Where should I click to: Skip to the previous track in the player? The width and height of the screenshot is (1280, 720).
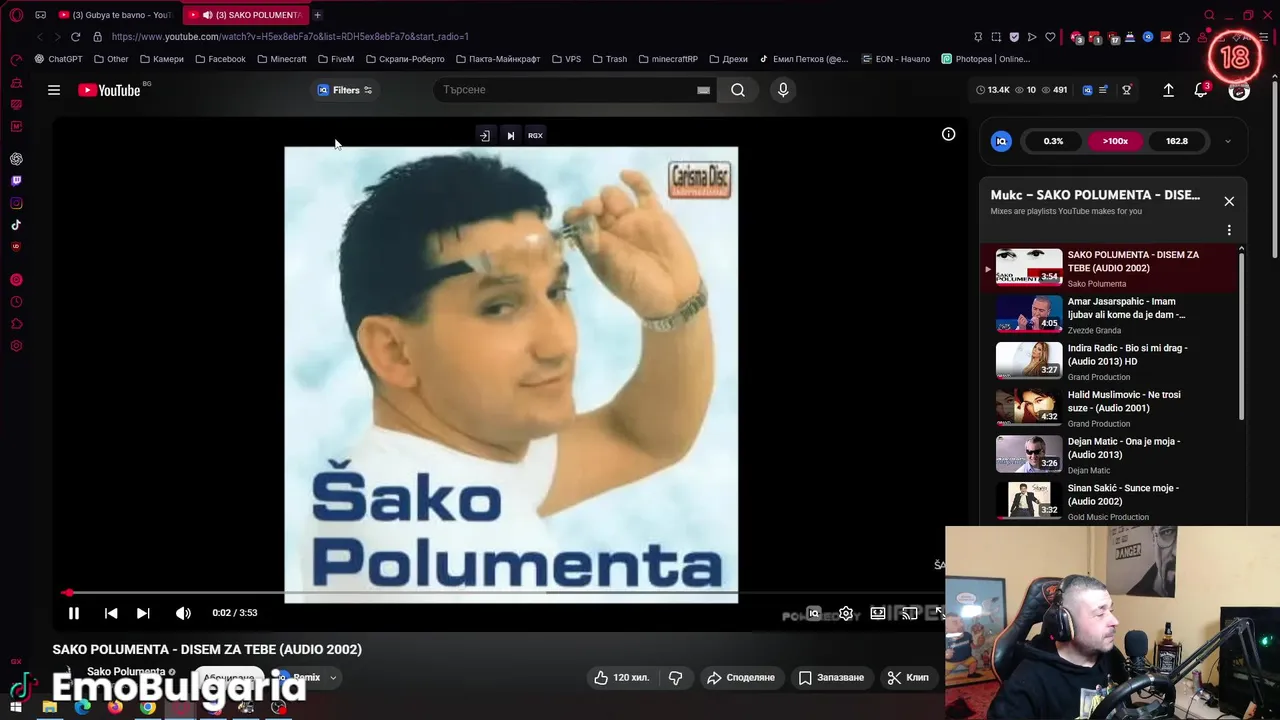point(111,613)
